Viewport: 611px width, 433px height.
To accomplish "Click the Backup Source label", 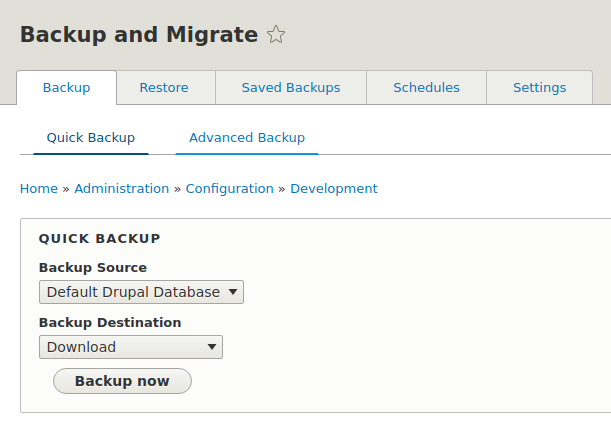I will (x=93, y=268).
